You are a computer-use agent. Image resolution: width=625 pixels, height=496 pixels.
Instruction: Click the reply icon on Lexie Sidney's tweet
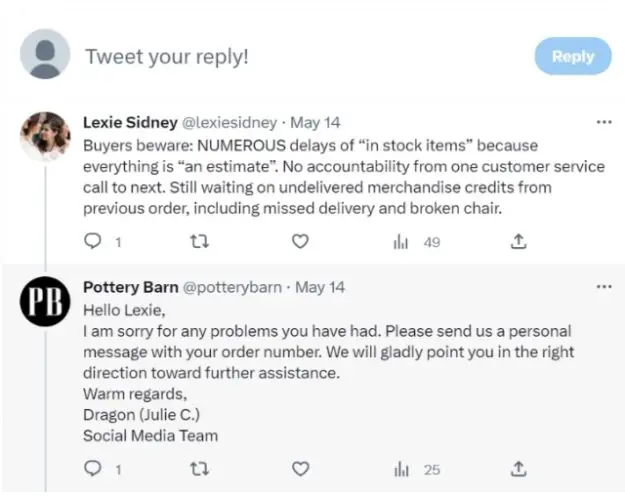[x=92, y=241]
